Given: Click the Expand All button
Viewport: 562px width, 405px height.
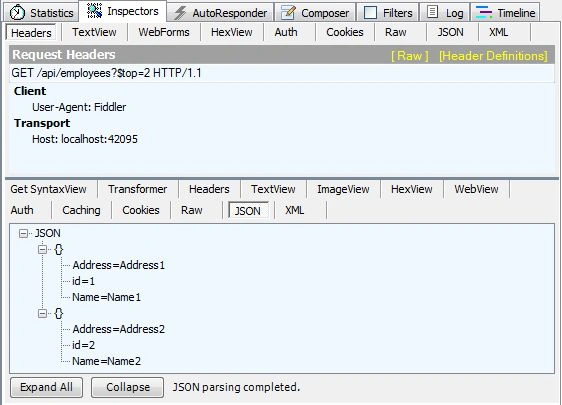Looking at the screenshot, I should click(x=47, y=387).
